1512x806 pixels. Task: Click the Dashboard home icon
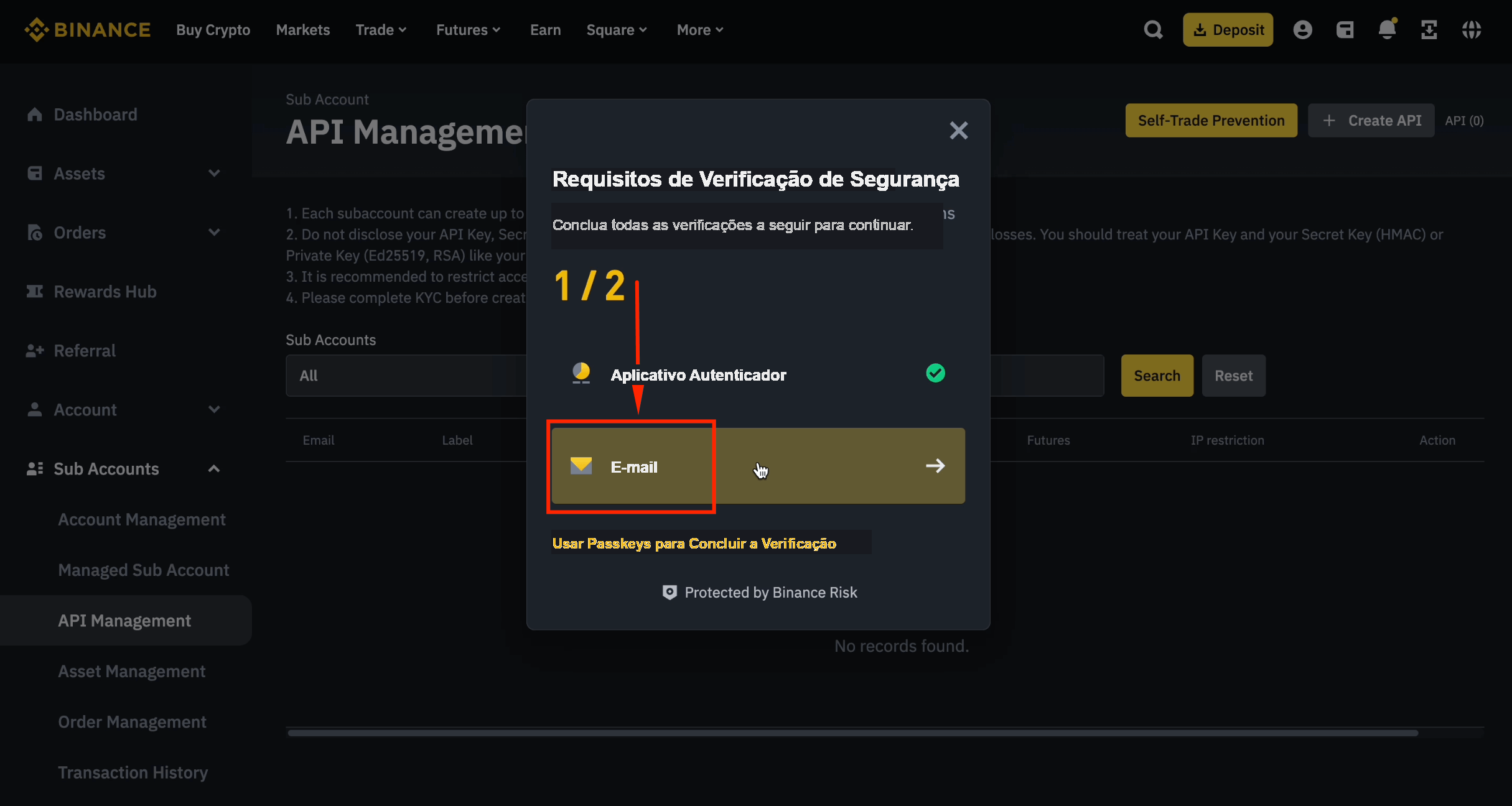tap(35, 114)
